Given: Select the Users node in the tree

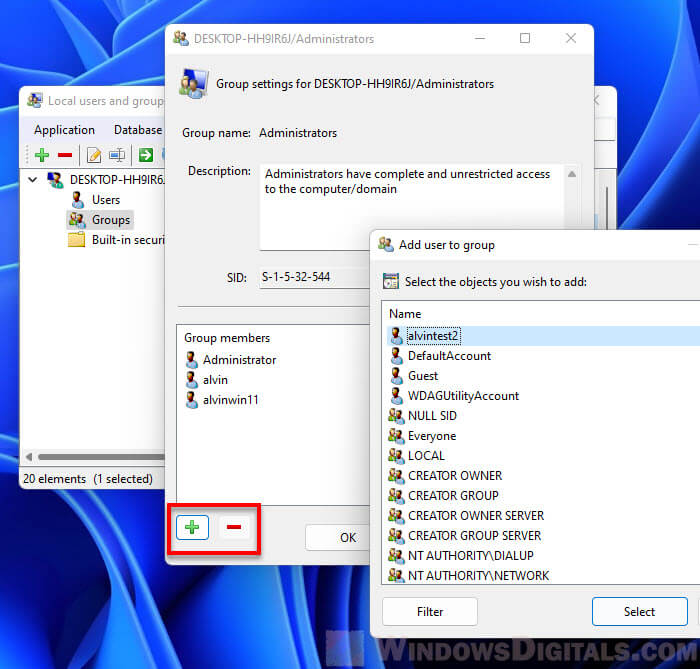Looking at the screenshot, I should [x=105, y=200].
